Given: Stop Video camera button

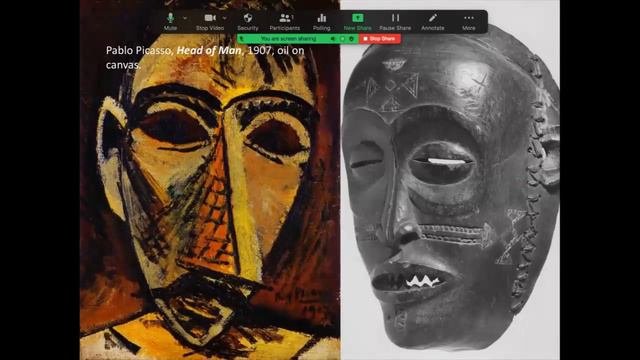Looking at the screenshot, I should tap(210, 22).
